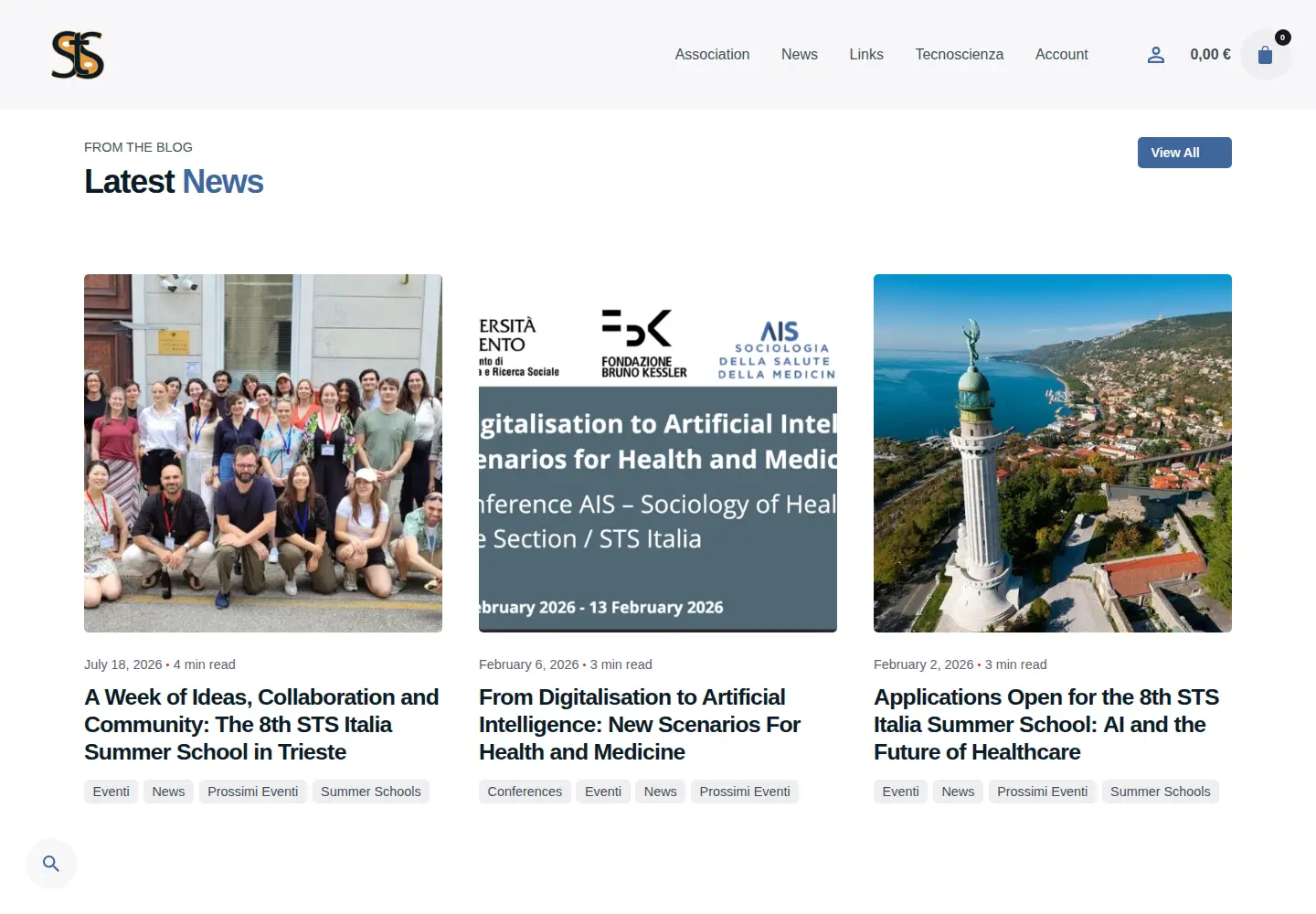Click the Conferences tag
Screen dimensions: 1316x914
point(525,792)
